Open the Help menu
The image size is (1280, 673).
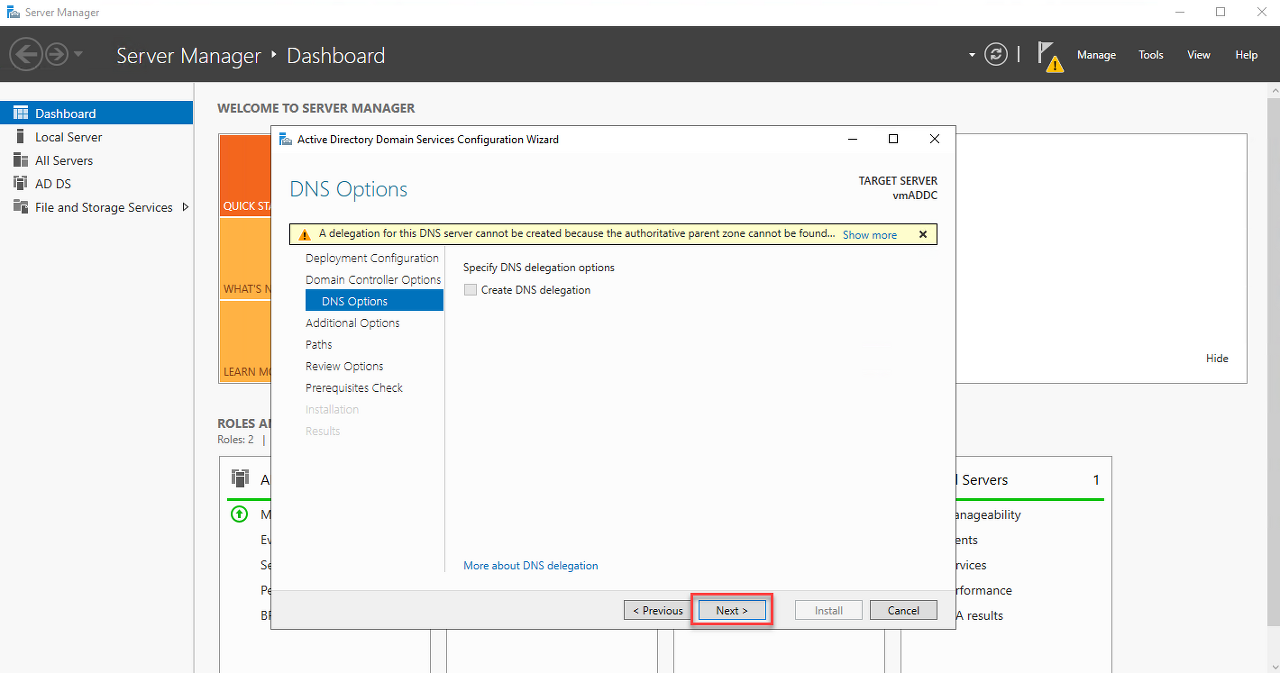pos(1246,55)
